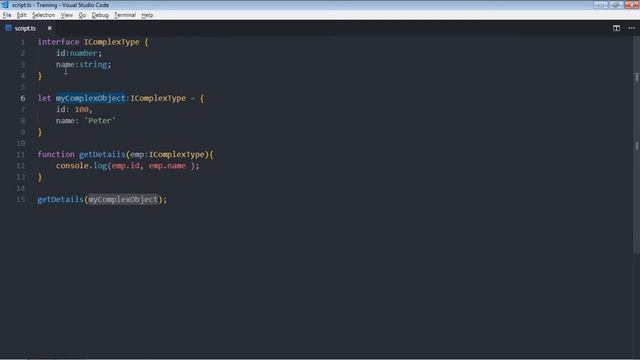
Task: Open the More Actions ellipsis menu
Action: (x=631, y=28)
